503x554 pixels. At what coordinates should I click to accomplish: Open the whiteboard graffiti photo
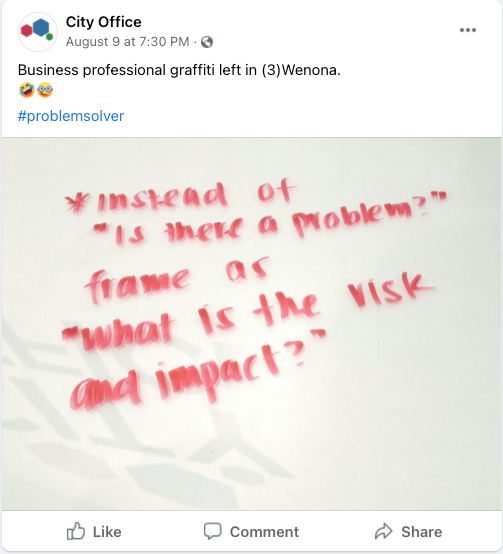(x=252, y=324)
